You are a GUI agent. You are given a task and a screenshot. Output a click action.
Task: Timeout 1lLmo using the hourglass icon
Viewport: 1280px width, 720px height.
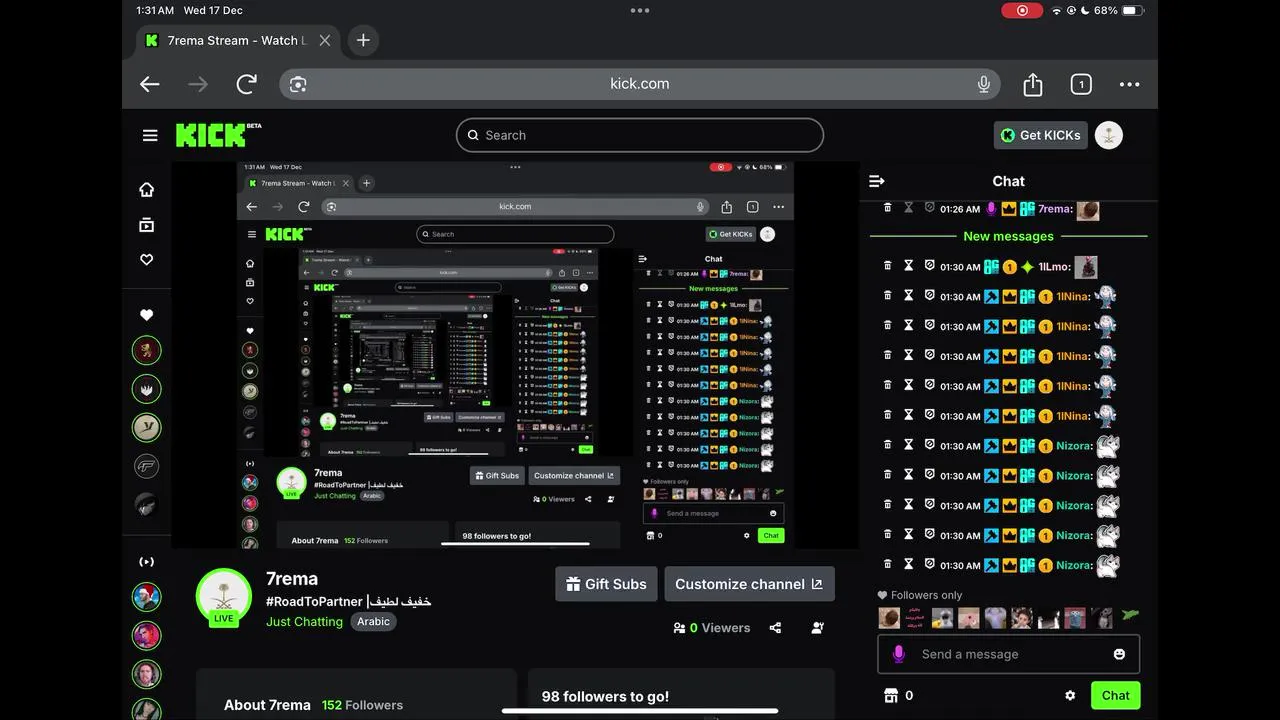point(909,266)
